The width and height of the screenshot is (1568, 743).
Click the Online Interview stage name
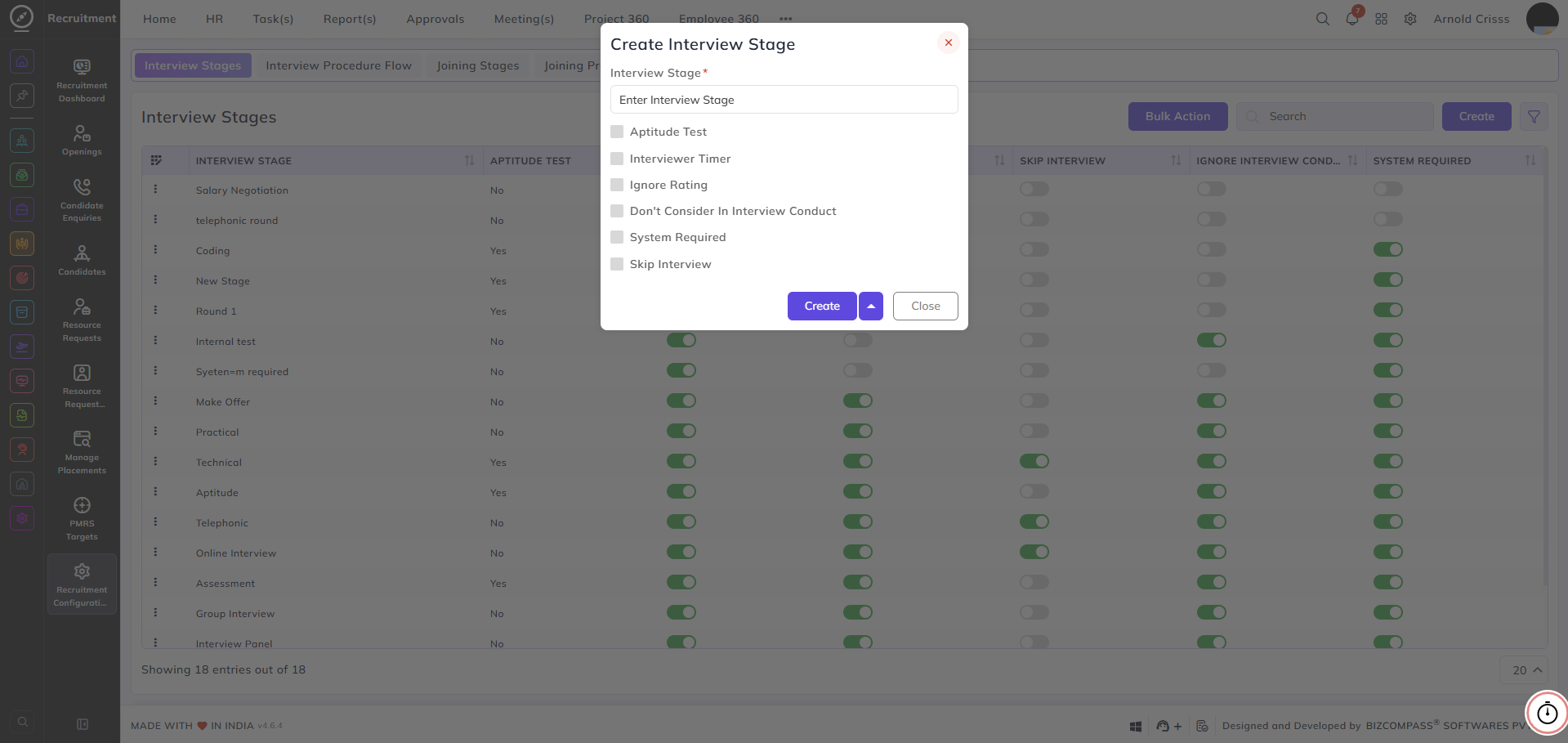tap(236, 553)
